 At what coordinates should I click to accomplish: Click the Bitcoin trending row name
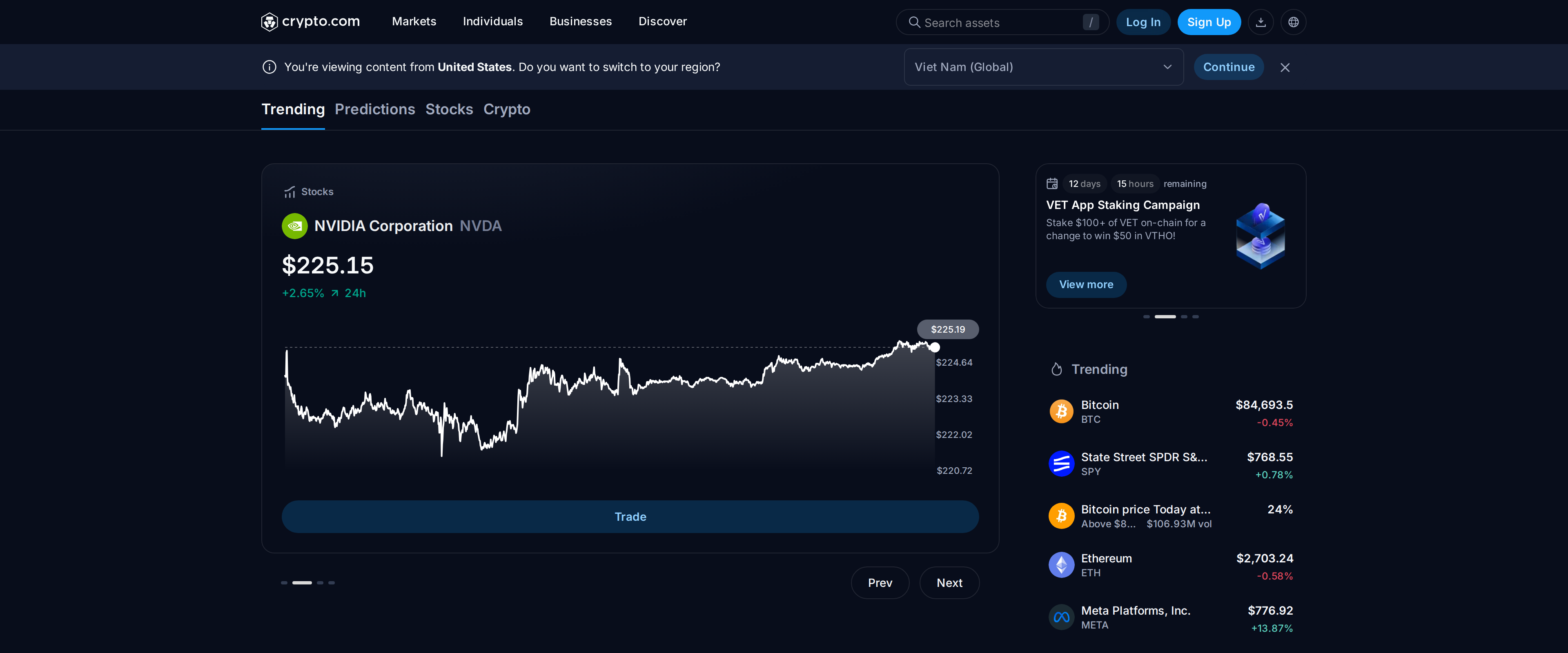pyautogui.click(x=1099, y=405)
